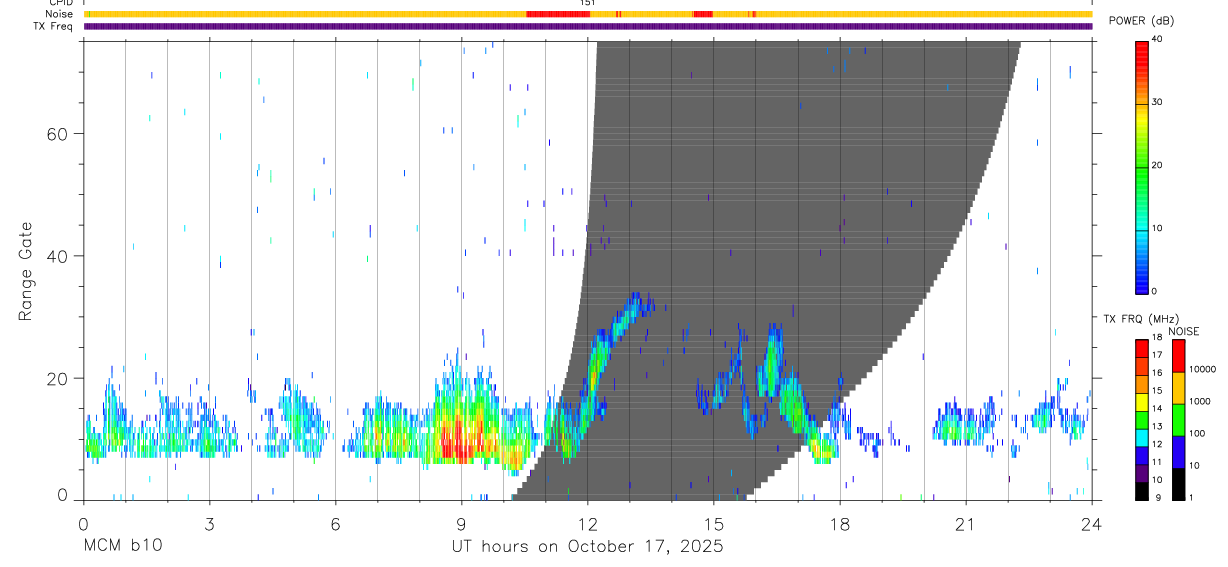Click the CPID value '151'

coord(588,3)
